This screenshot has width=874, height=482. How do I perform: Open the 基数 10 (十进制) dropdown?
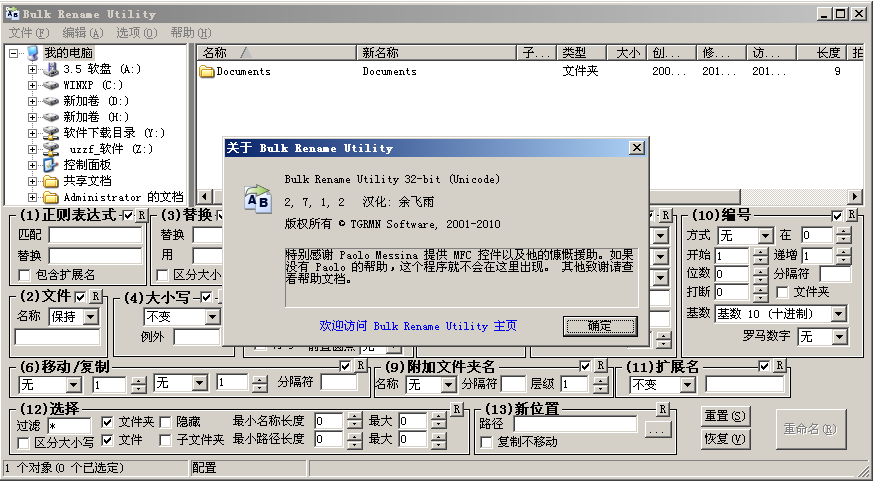(x=839, y=314)
